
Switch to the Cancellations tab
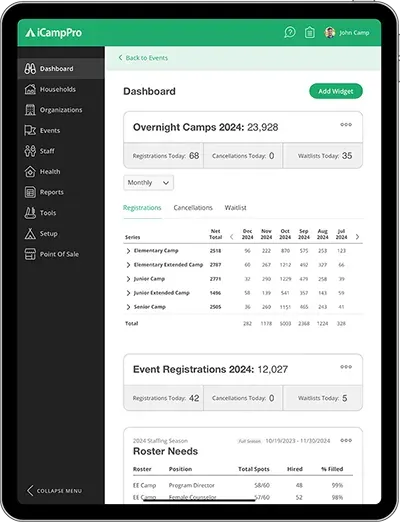point(193,208)
